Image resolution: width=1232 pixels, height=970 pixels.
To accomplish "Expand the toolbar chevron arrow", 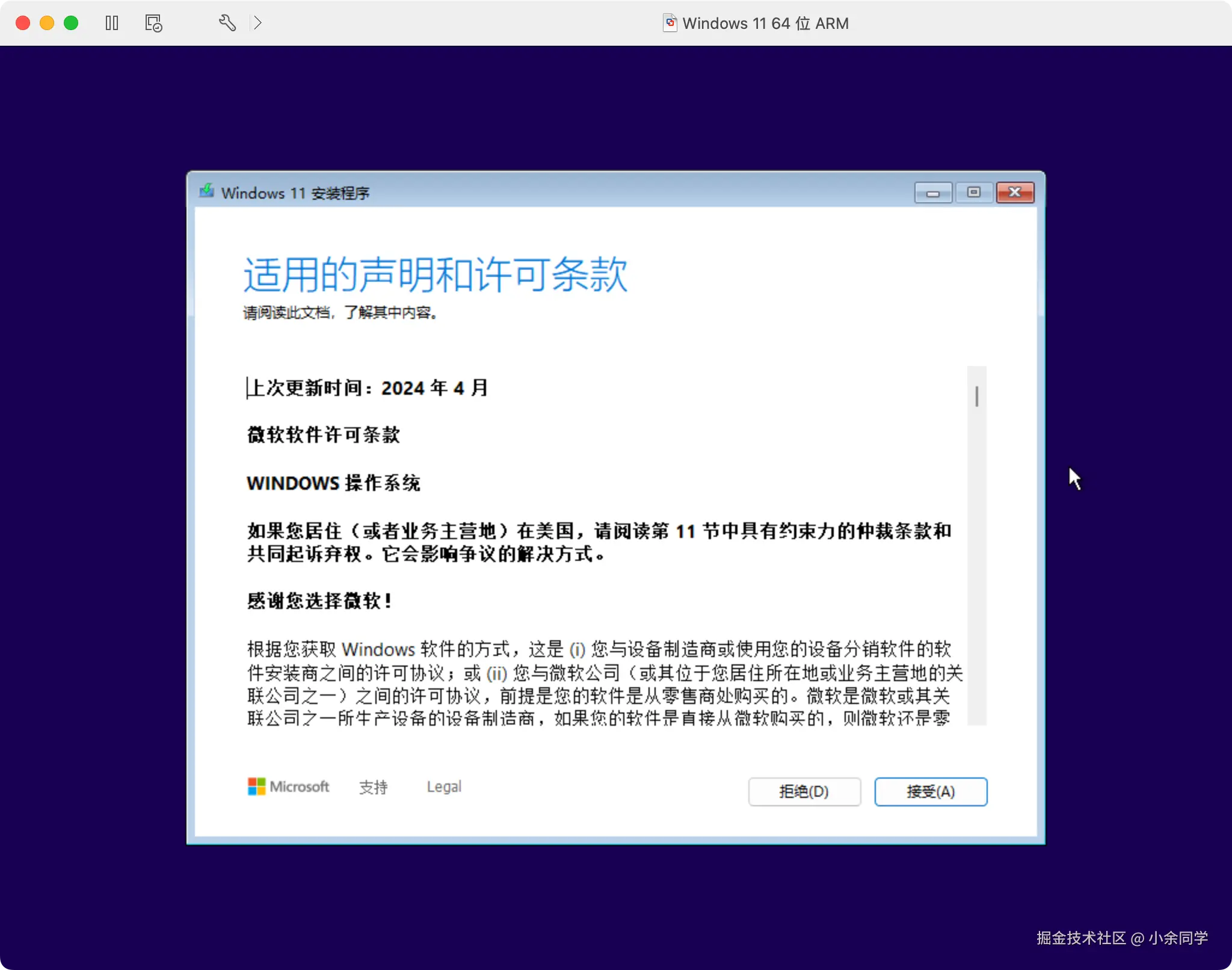I will (x=257, y=23).
